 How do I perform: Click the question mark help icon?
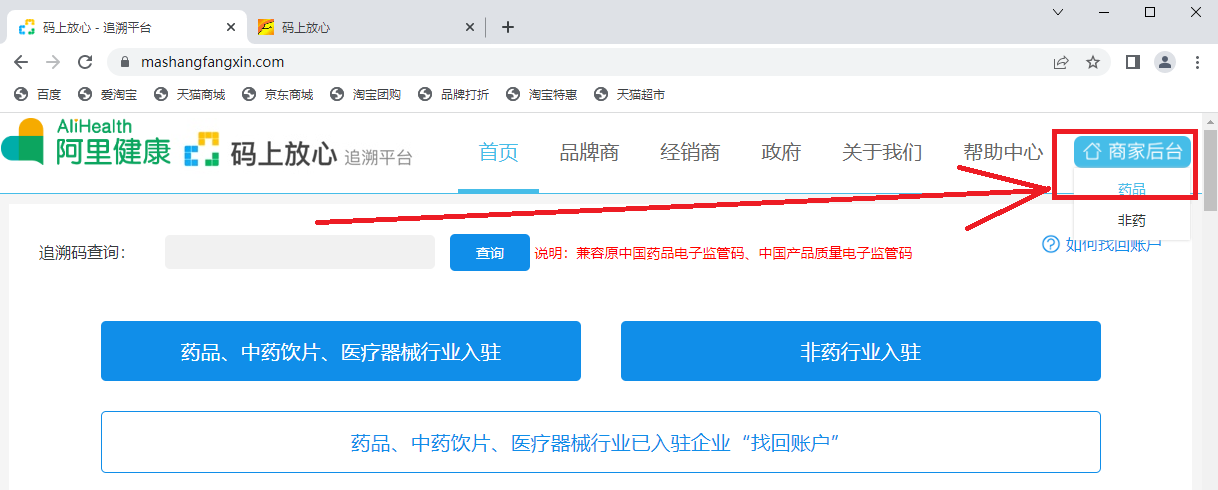[1050, 244]
